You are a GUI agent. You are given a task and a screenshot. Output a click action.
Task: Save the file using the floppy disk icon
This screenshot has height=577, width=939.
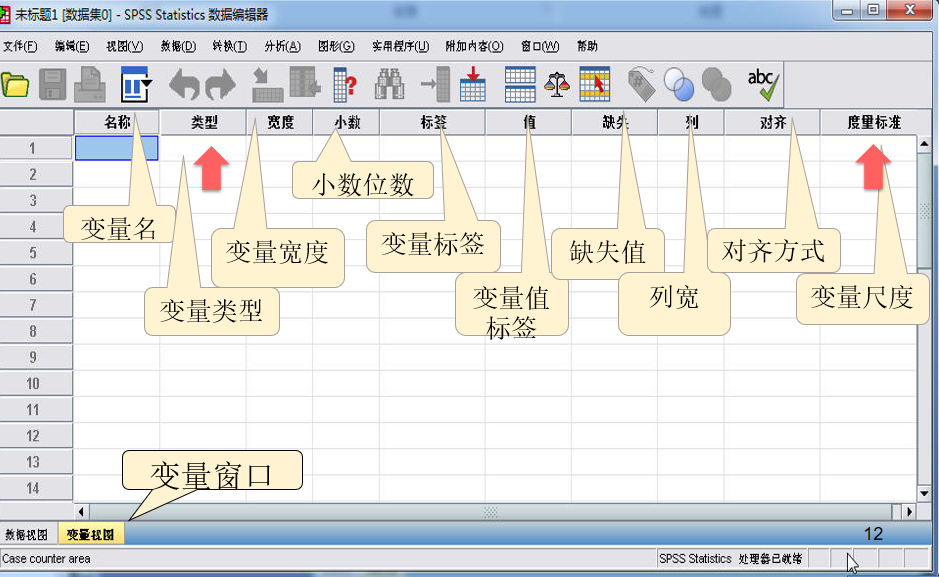[53, 84]
